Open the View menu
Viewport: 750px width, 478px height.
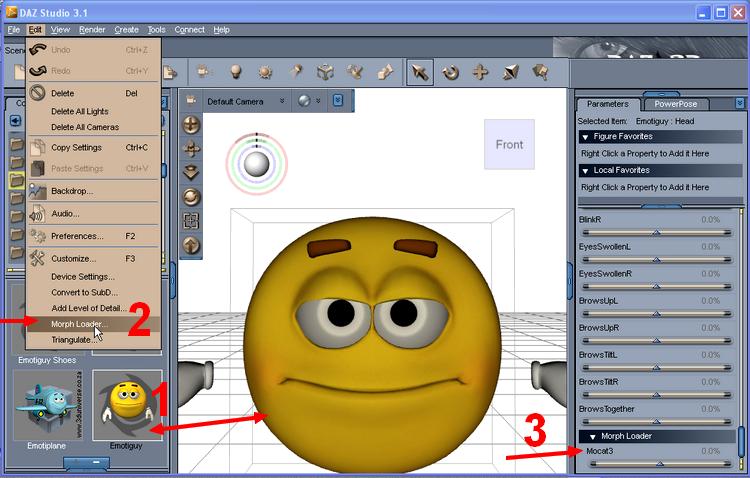60,30
